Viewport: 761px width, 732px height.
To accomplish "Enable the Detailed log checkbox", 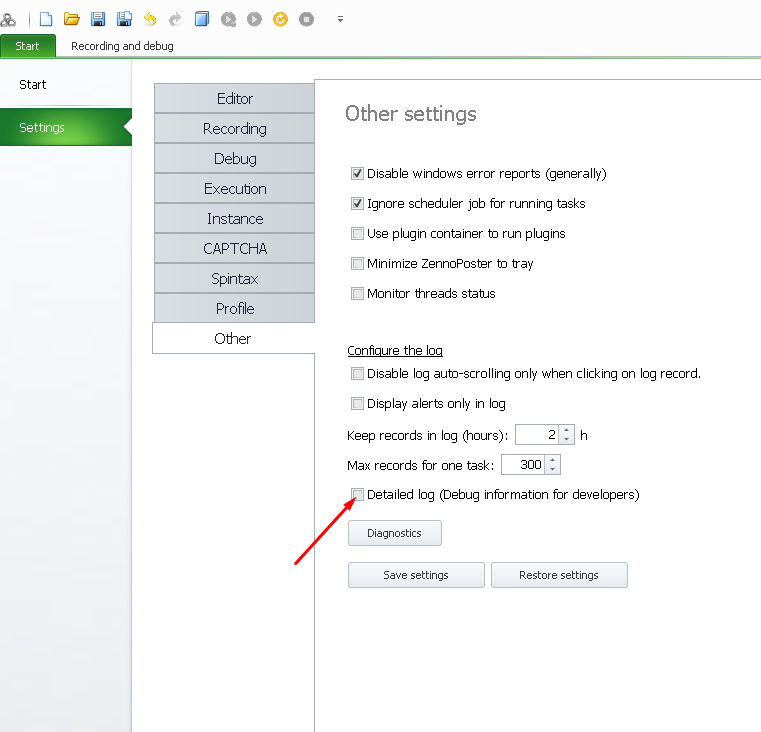I will 357,495.
